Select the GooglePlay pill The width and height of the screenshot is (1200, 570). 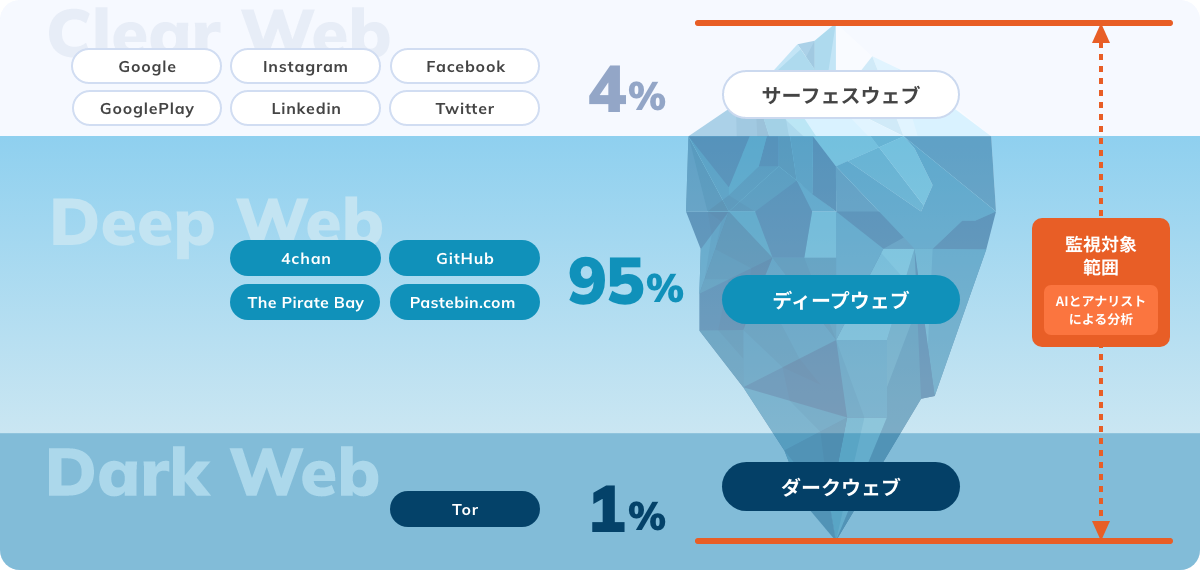[x=147, y=108]
